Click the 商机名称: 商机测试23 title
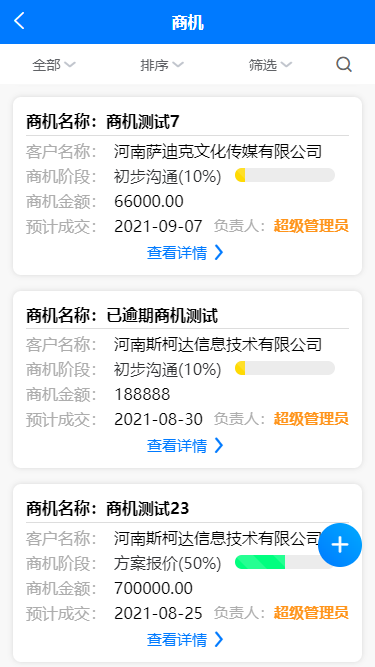Viewport: 375px width, 667px height. pos(108,508)
